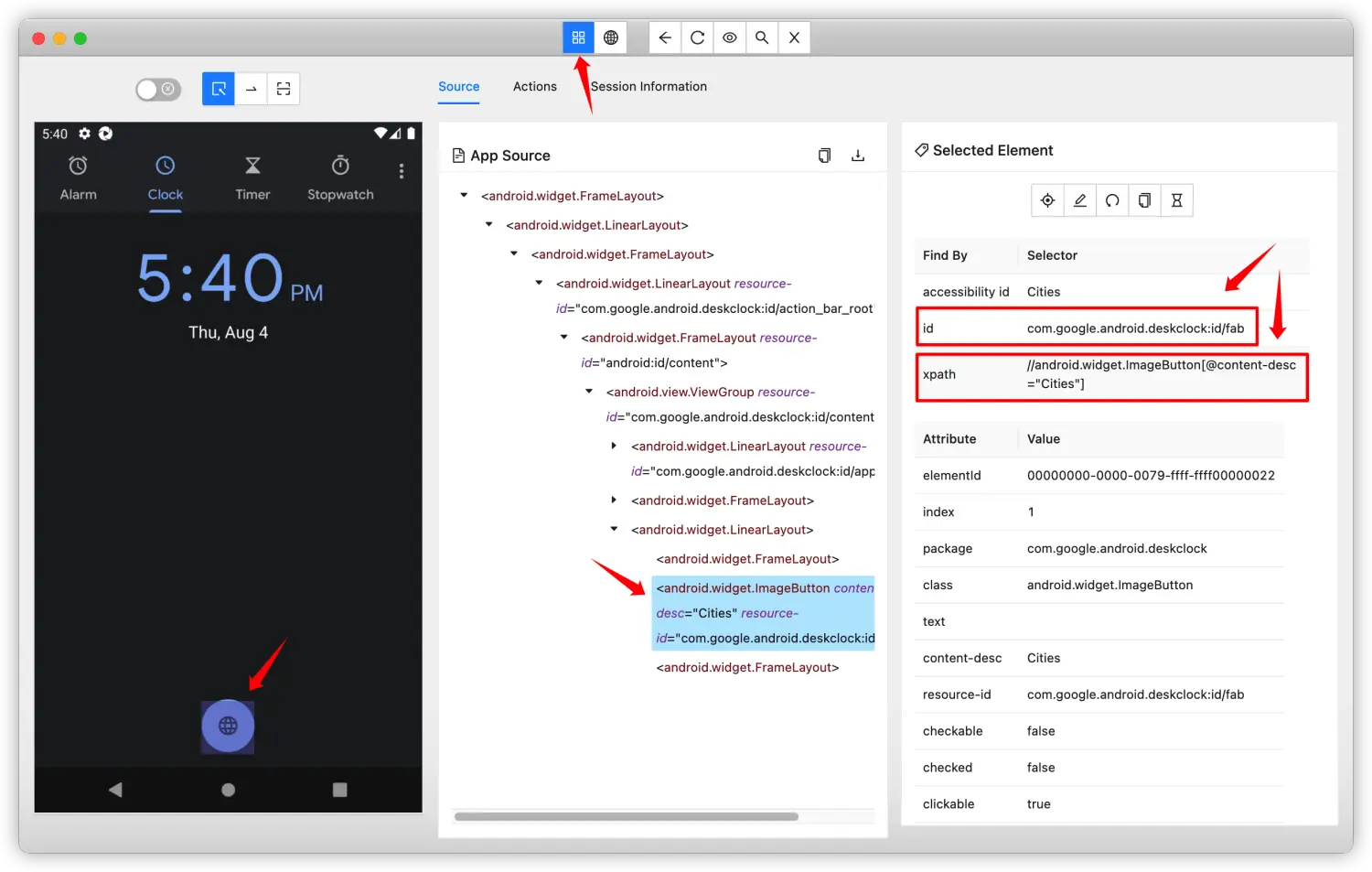Click the App Source horizontal scrollbar
The height and width of the screenshot is (872, 1372).
(x=626, y=816)
